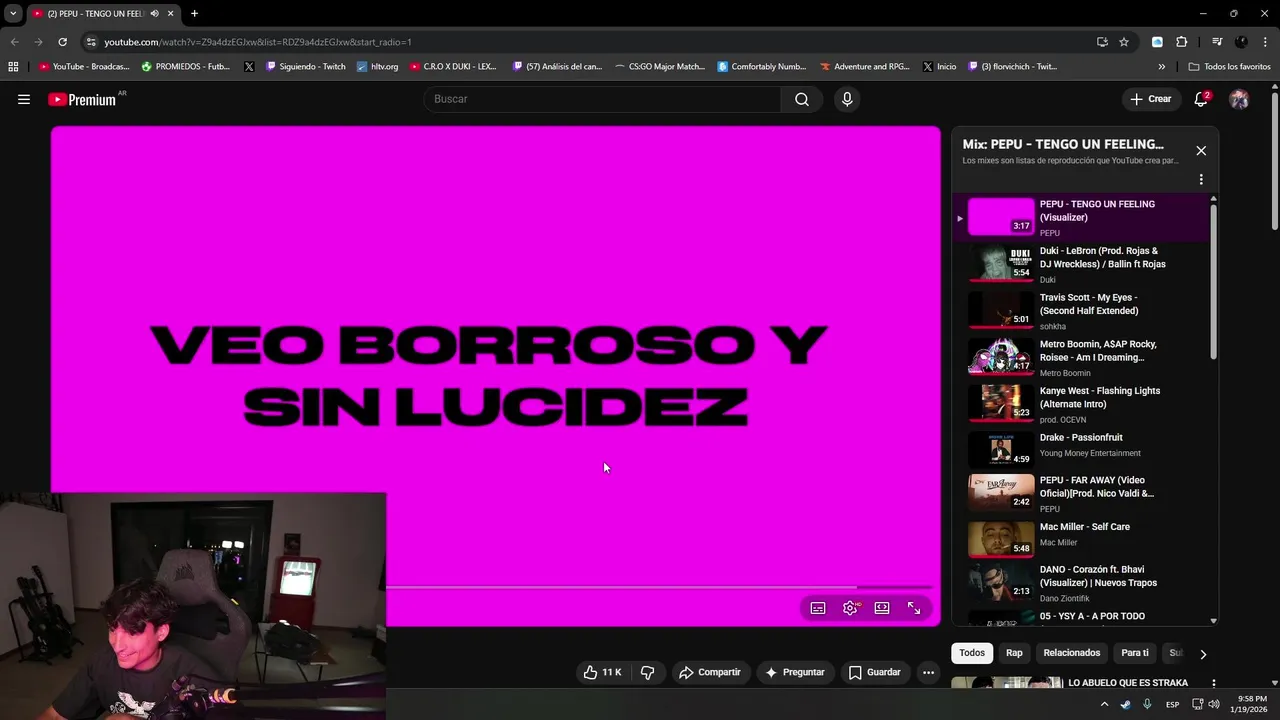Select the Para ti filter chip
This screenshot has height=720, width=1280.
pyautogui.click(x=1134, y=653)
